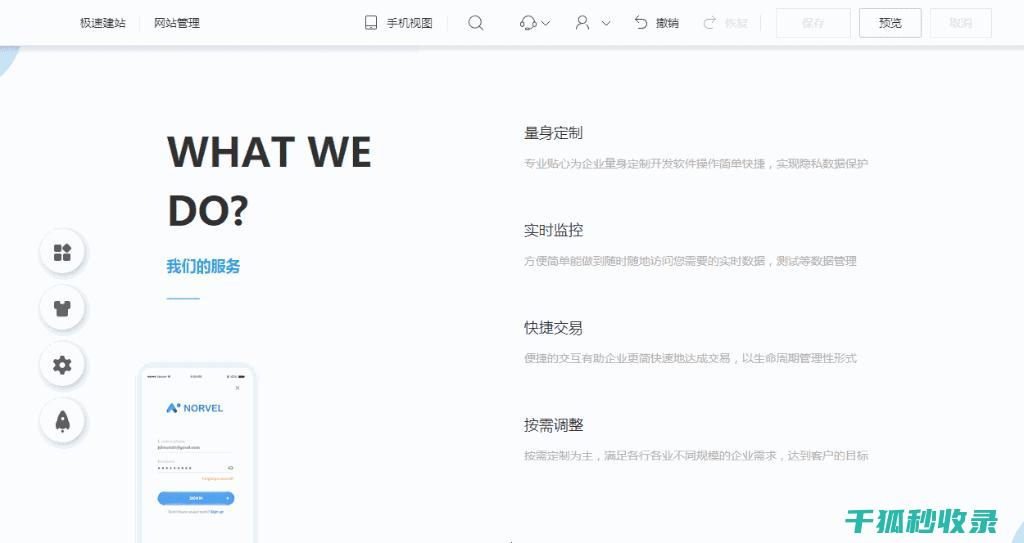1024x543 pixels.
Task: Select the 我们的服务 subtitle text
Action: point(203,266)
